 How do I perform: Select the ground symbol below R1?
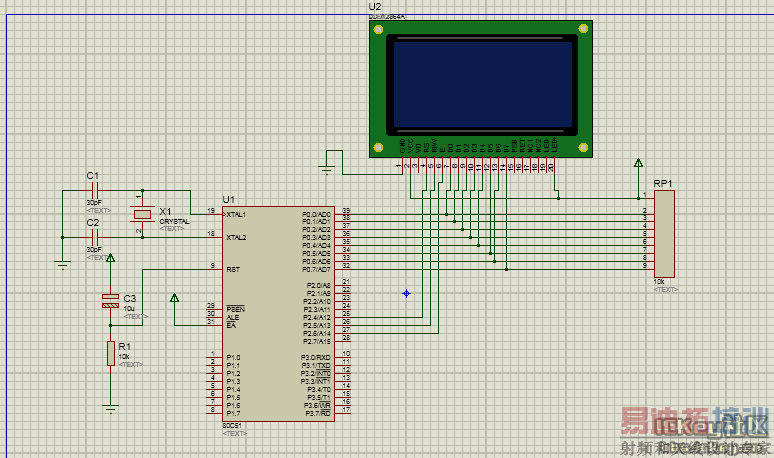[x=110, y=408]
